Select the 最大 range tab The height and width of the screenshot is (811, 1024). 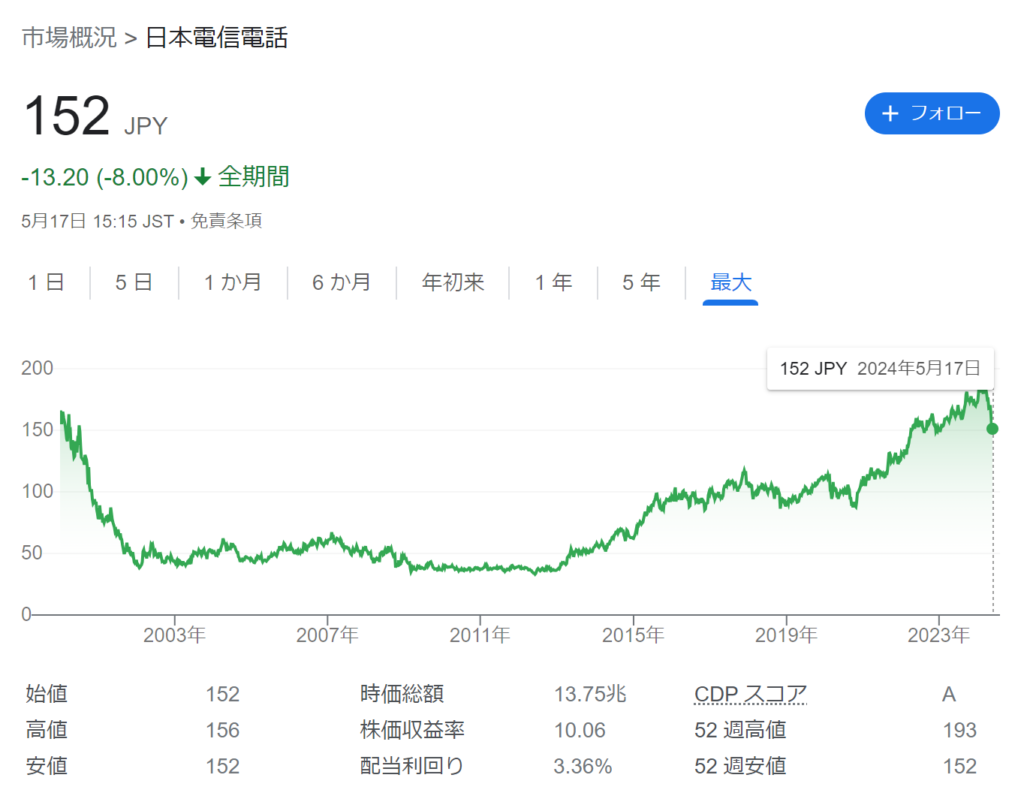(x=731, y=283)
